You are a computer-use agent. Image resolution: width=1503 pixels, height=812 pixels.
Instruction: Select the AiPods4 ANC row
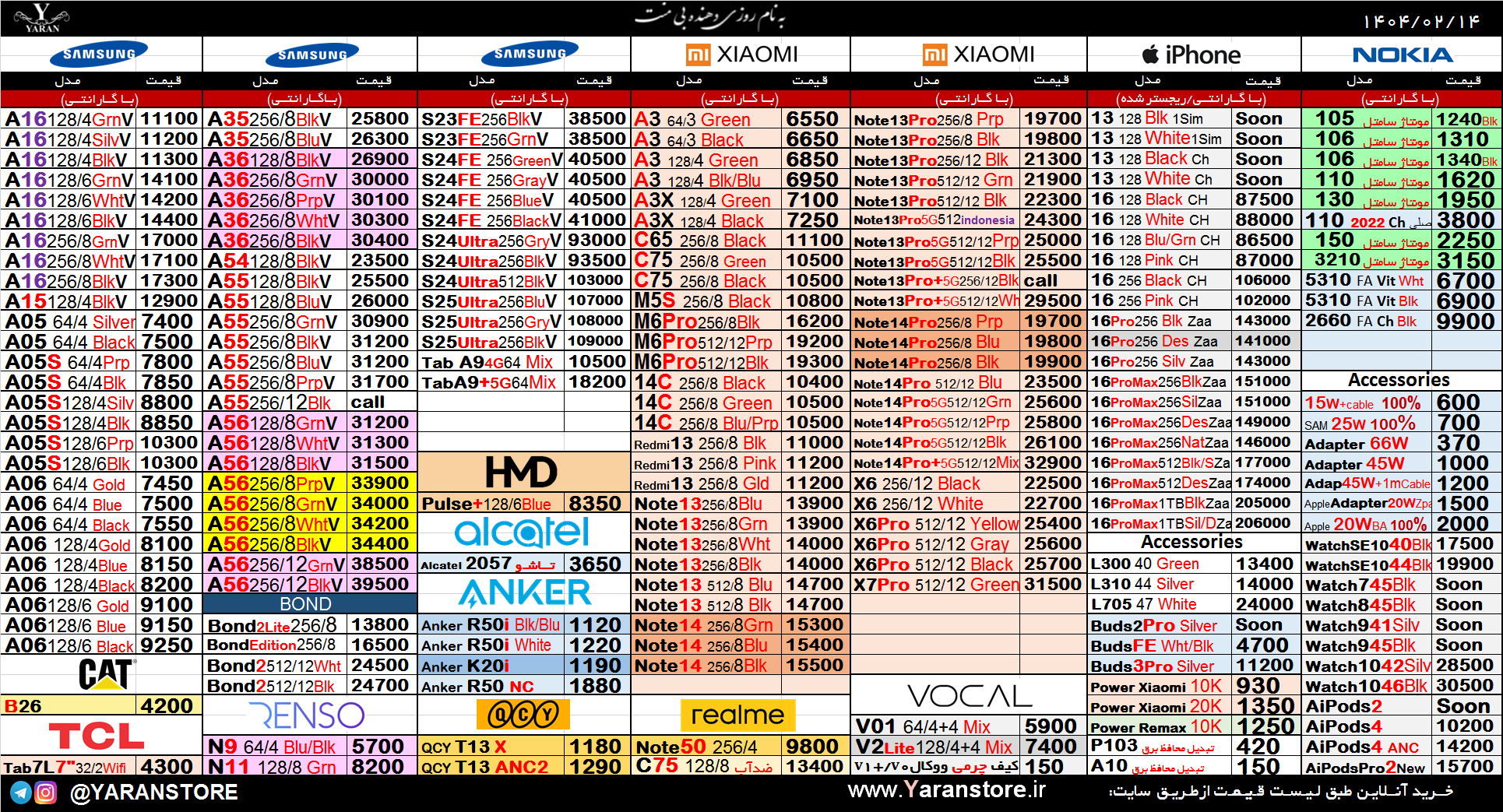point(1402,746)
